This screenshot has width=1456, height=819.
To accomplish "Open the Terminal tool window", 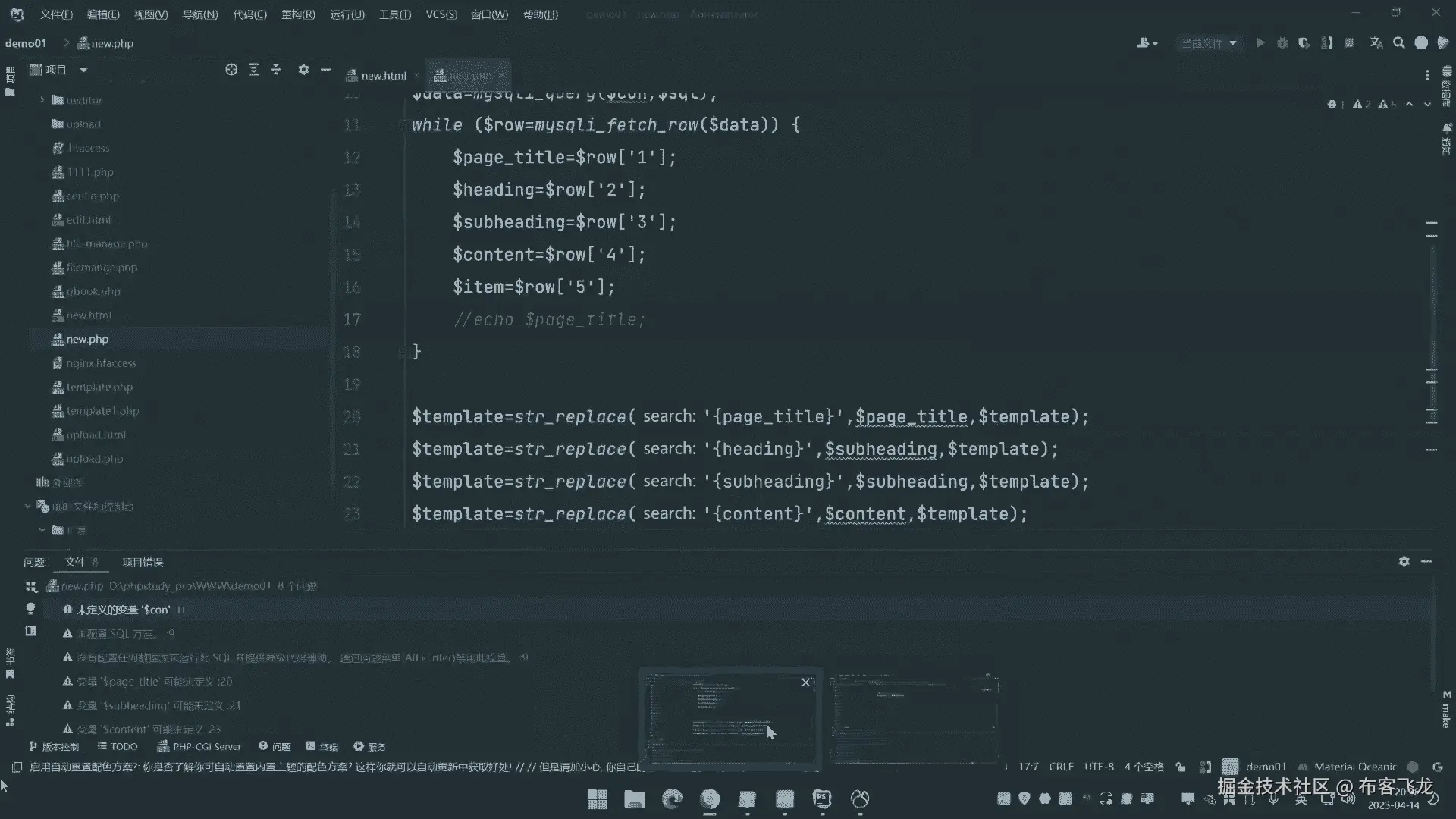I will point(322,747).
